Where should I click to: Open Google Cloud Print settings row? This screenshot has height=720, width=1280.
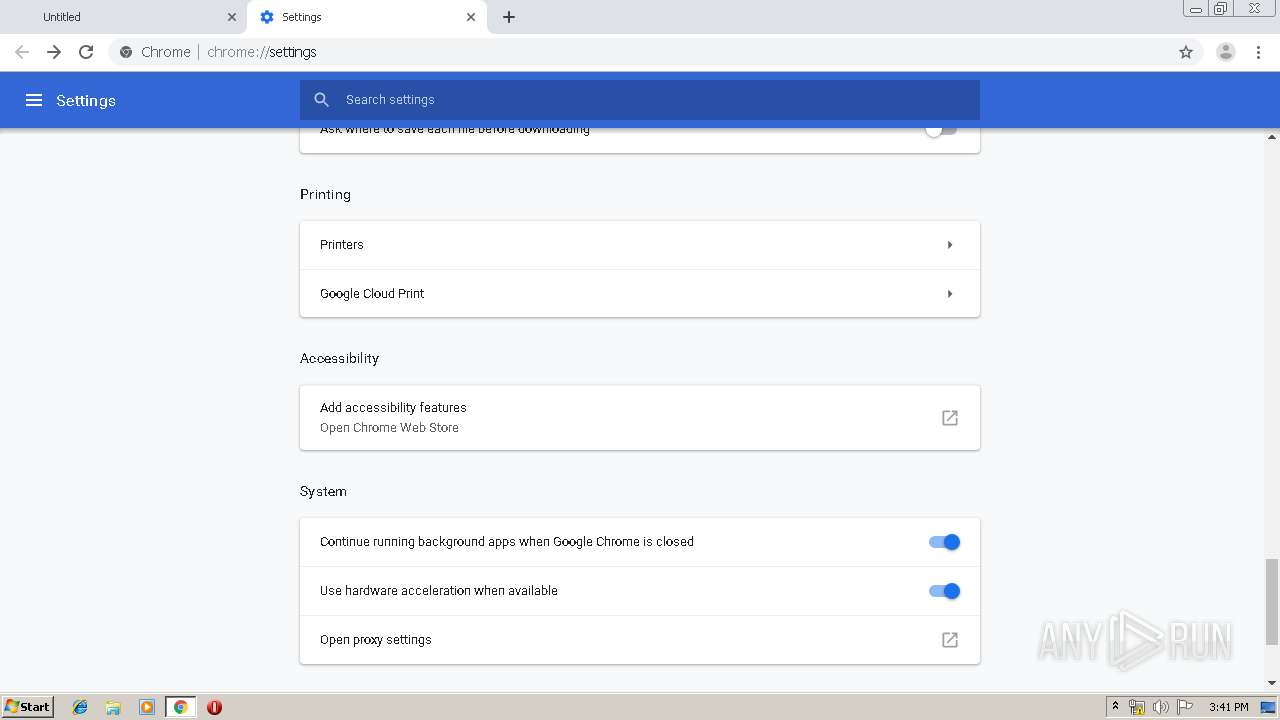click(640, 294)
